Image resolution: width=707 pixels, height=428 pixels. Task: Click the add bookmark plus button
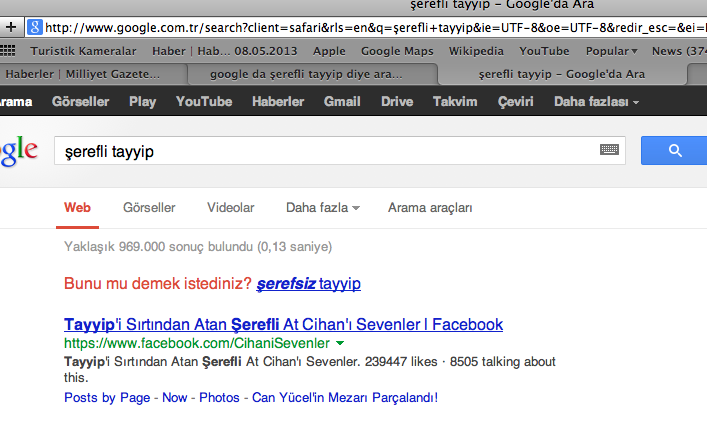(12, 27)
